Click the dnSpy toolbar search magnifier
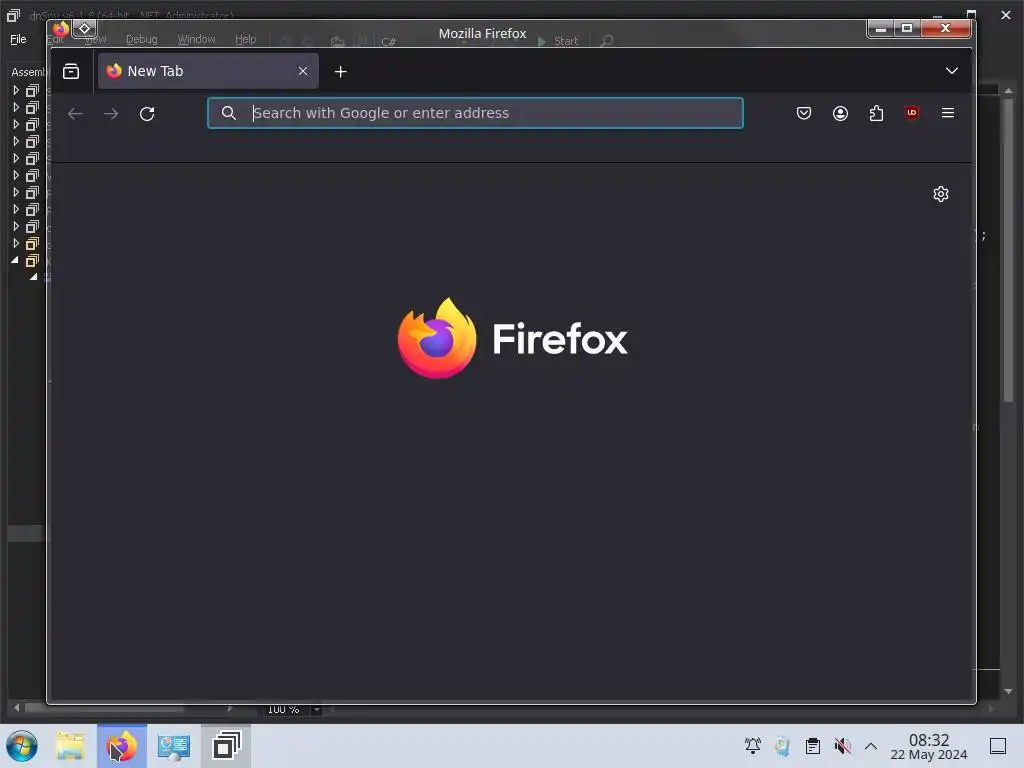Viewport: 1024px width, 768px height. 607,41
